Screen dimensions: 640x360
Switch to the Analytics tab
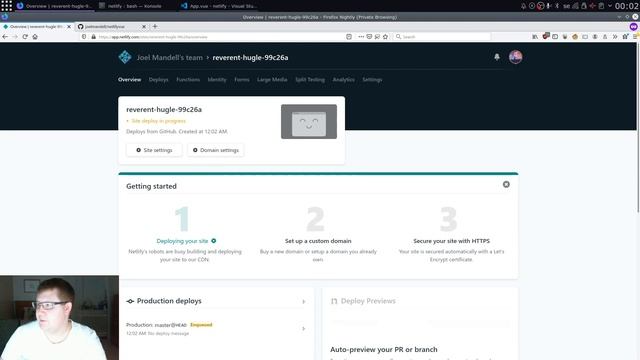tap(344, 80)
